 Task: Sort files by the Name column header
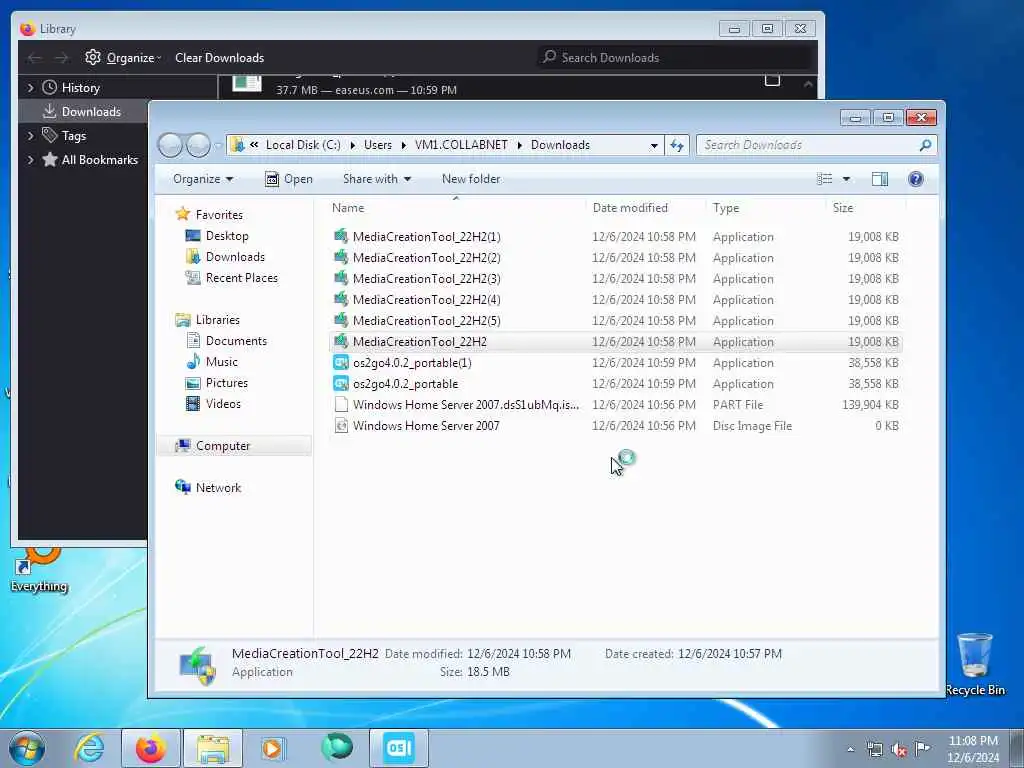[x=456, y=208]
